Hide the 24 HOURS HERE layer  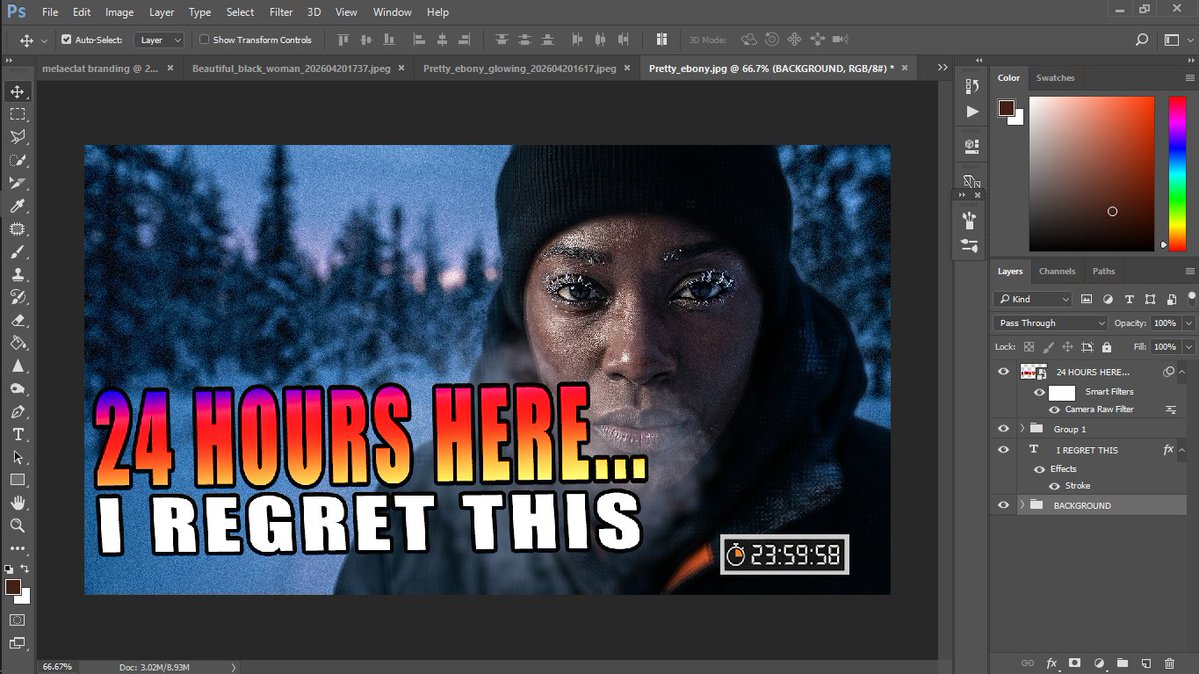(1003, 372)
